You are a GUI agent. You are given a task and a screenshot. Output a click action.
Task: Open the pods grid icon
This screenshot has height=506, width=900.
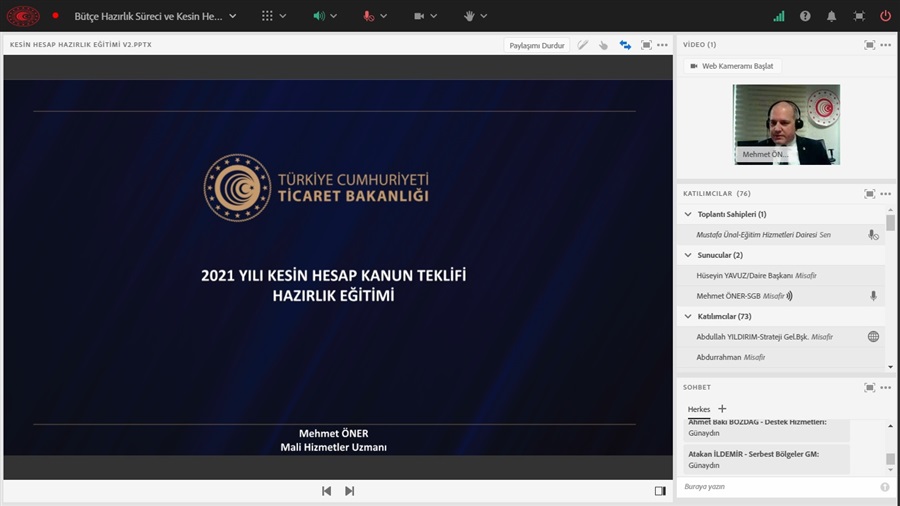click(267, 16)
